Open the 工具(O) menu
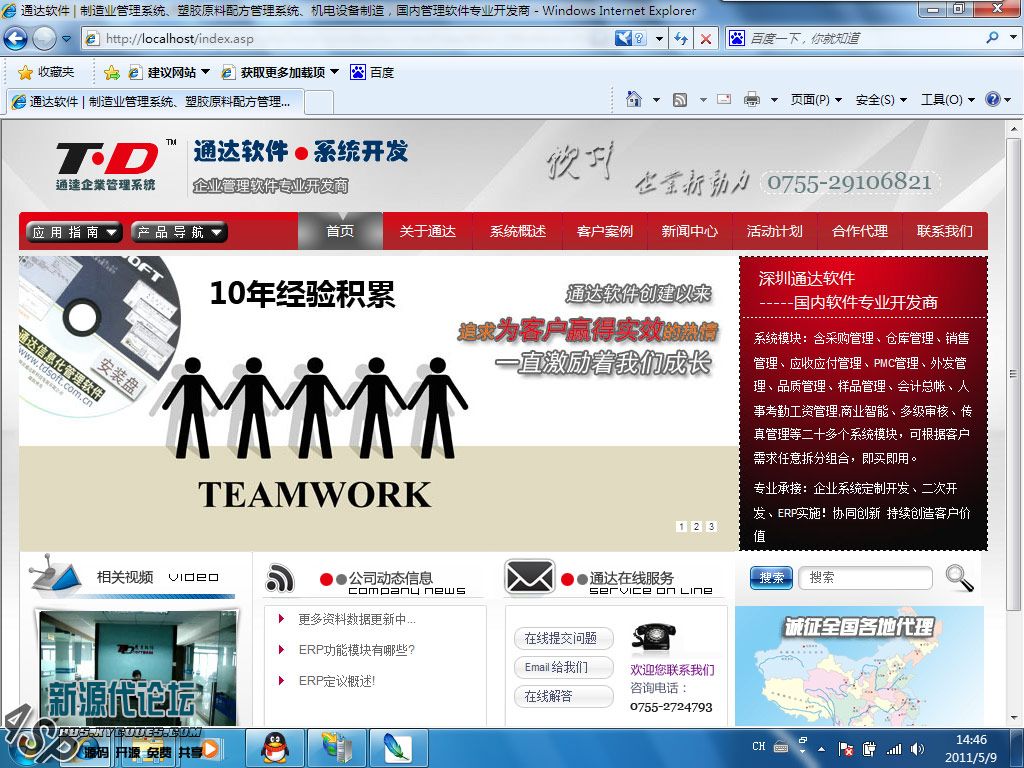The width and height of the screenshot is (1024, 768). pyautogui.click(x=948, y=99)
